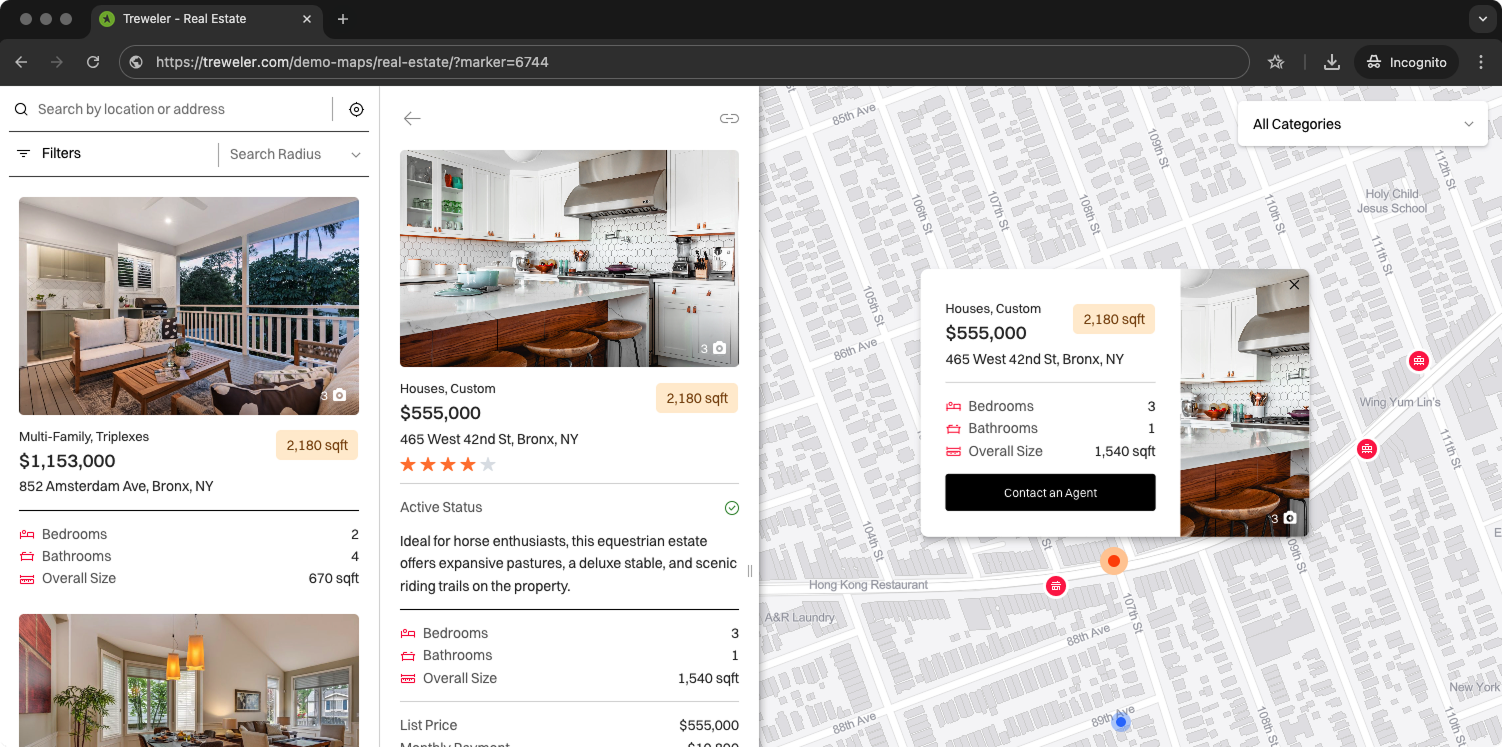This screenshot has width=1502, height=747.
Task: Click the camera icon on detail kitchen photo
Action: point(719,348)
